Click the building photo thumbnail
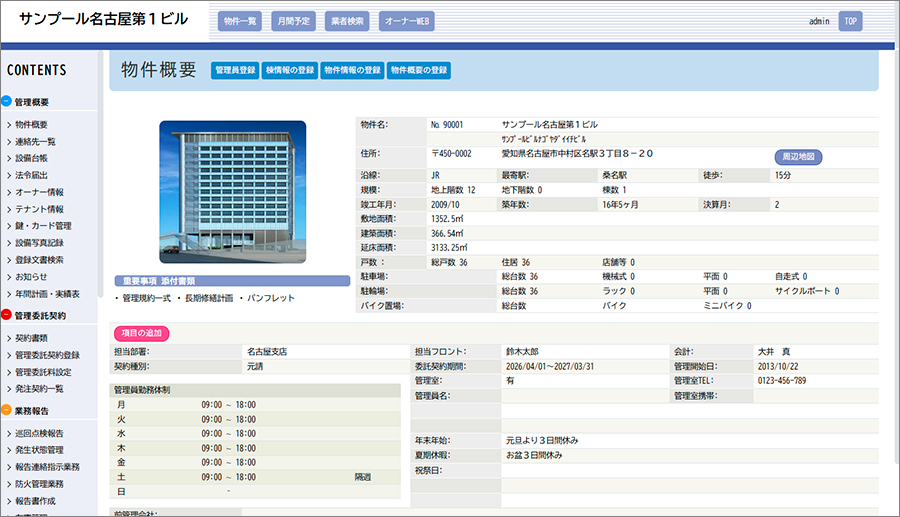The width and height of the screenshot is (900, 517). click(232, 192)
